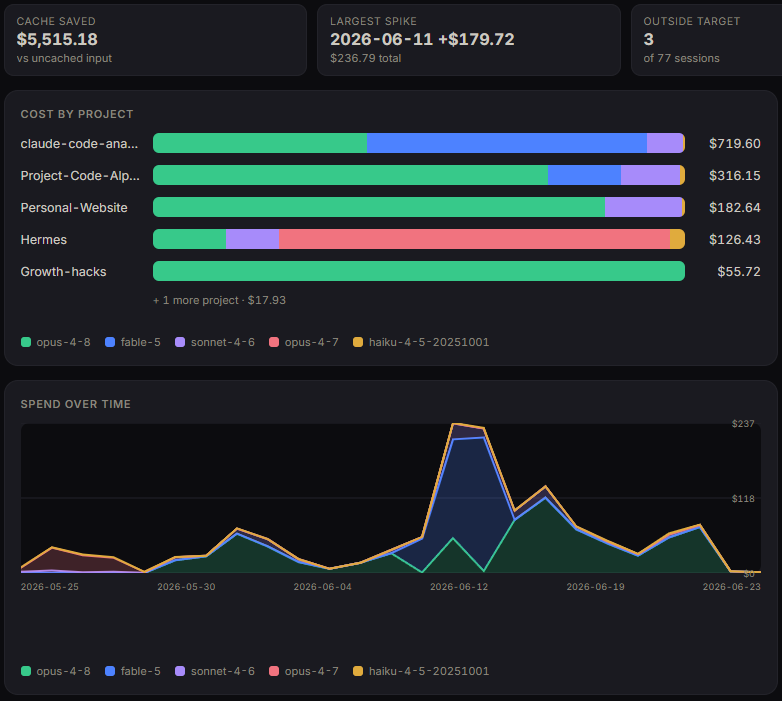The width and height of the screenshot is (782, 701).
Task: Select the Project-Code-Alp... project label
Action: click(x=80, y=175)
